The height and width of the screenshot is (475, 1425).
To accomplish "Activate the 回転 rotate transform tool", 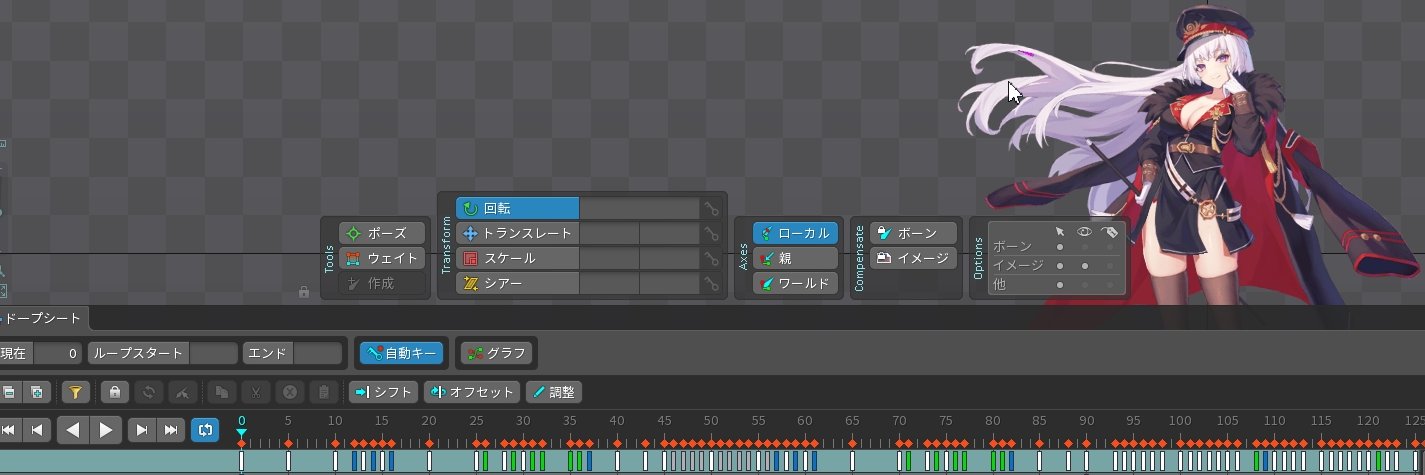I will [x=517, y=208].
